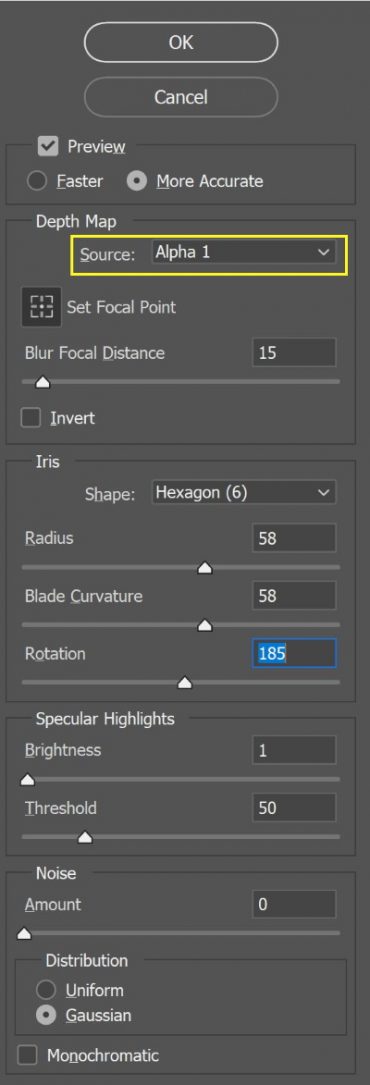
Task: Click the Blur Focal Distance value field
Action: click(294, 353)
